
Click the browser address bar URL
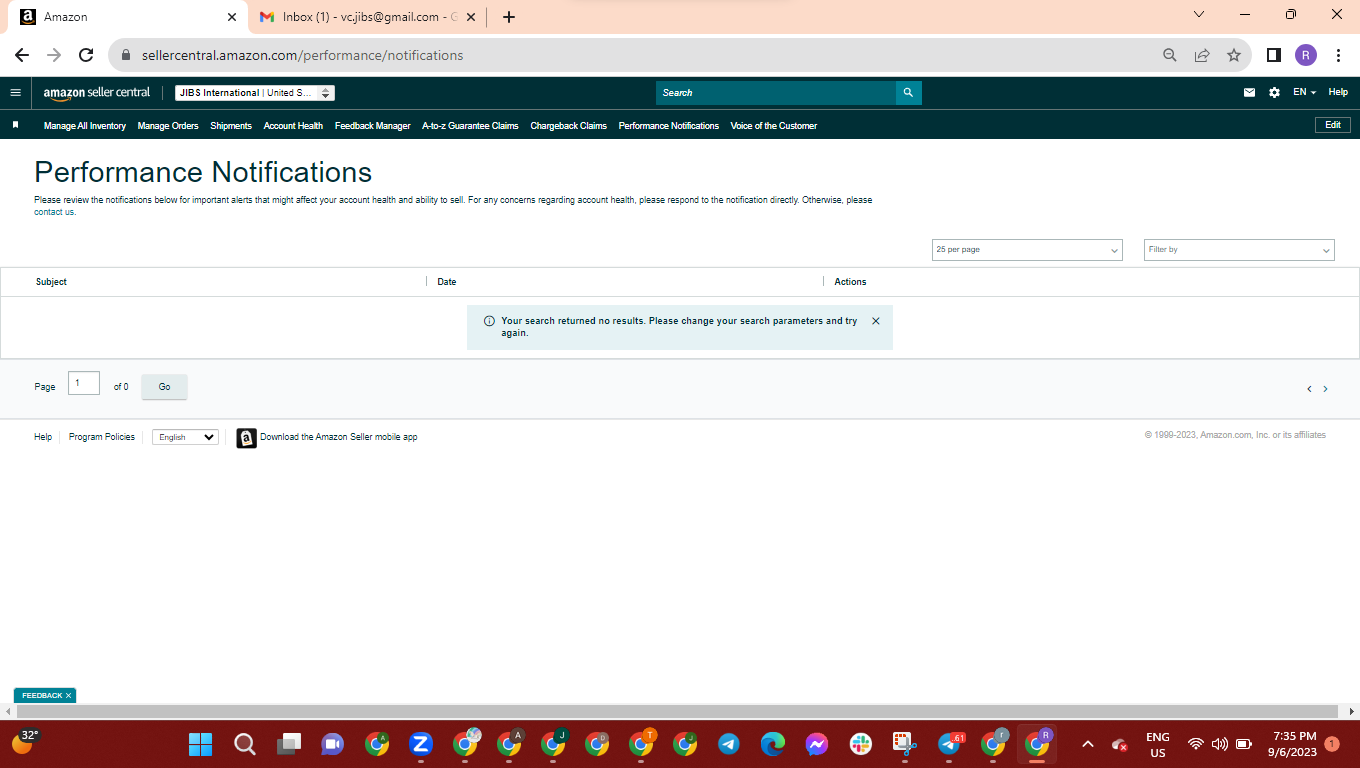(x=302, y=55)
